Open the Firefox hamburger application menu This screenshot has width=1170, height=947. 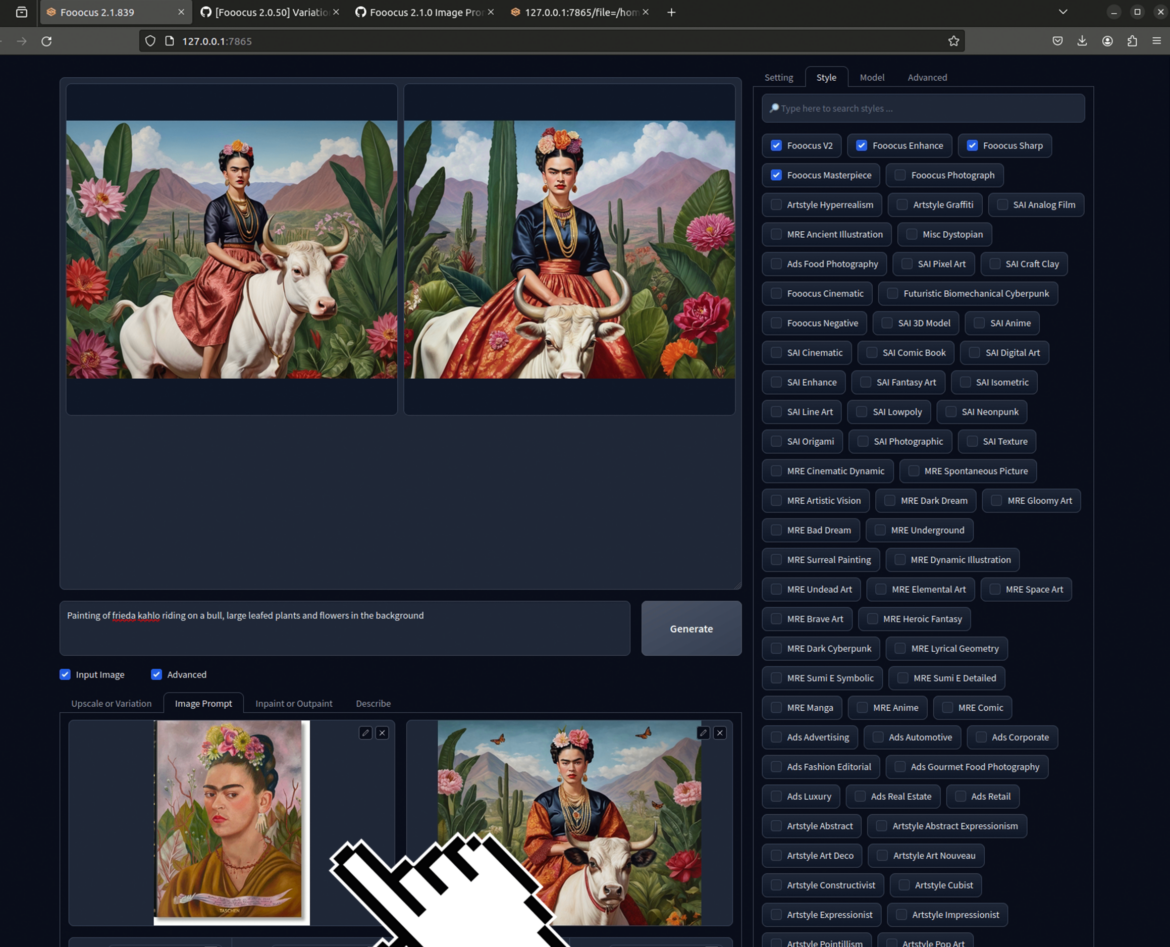pyautogui.click(x=1156, y=41)
